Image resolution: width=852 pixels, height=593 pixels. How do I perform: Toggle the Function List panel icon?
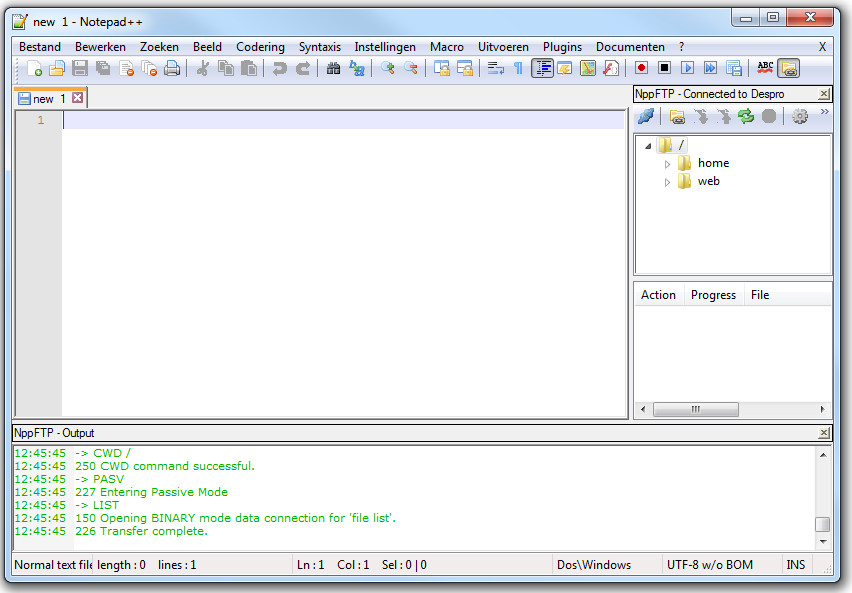pyautogui.click(x=610, y=68)
